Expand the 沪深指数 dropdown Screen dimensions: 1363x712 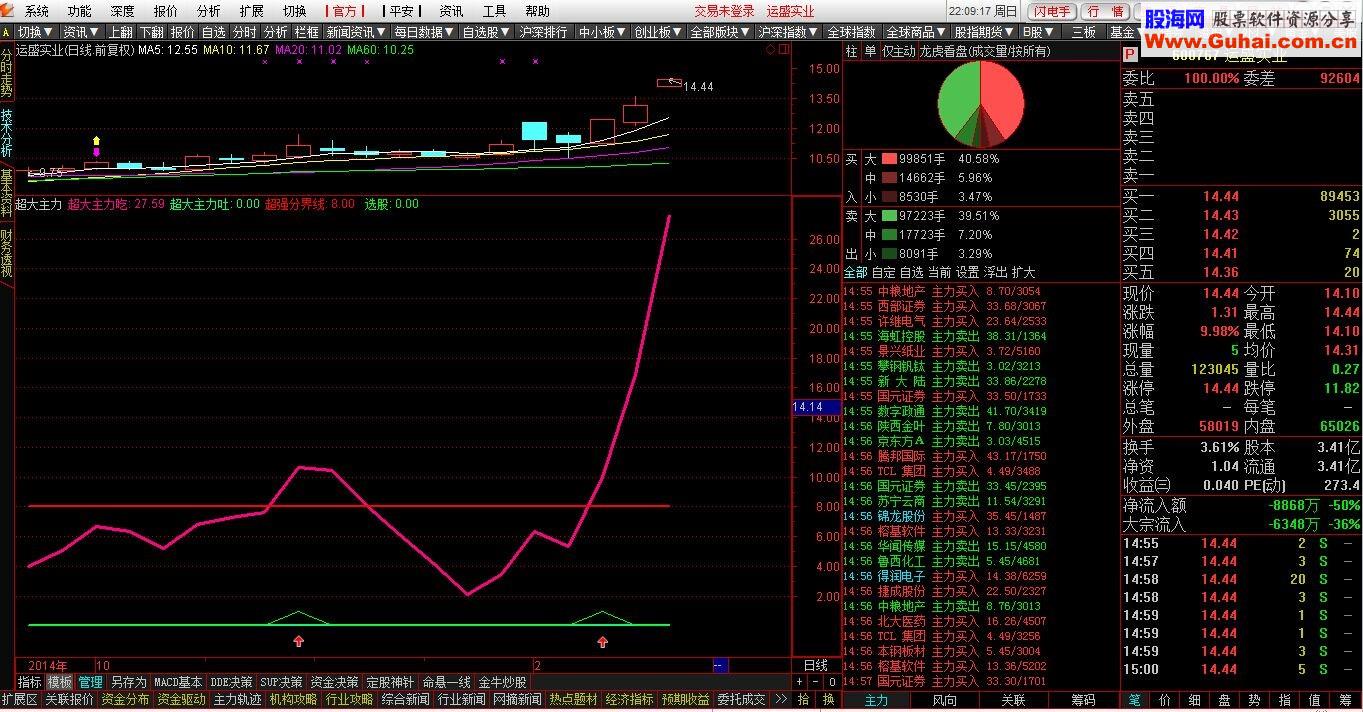[790, 32]
